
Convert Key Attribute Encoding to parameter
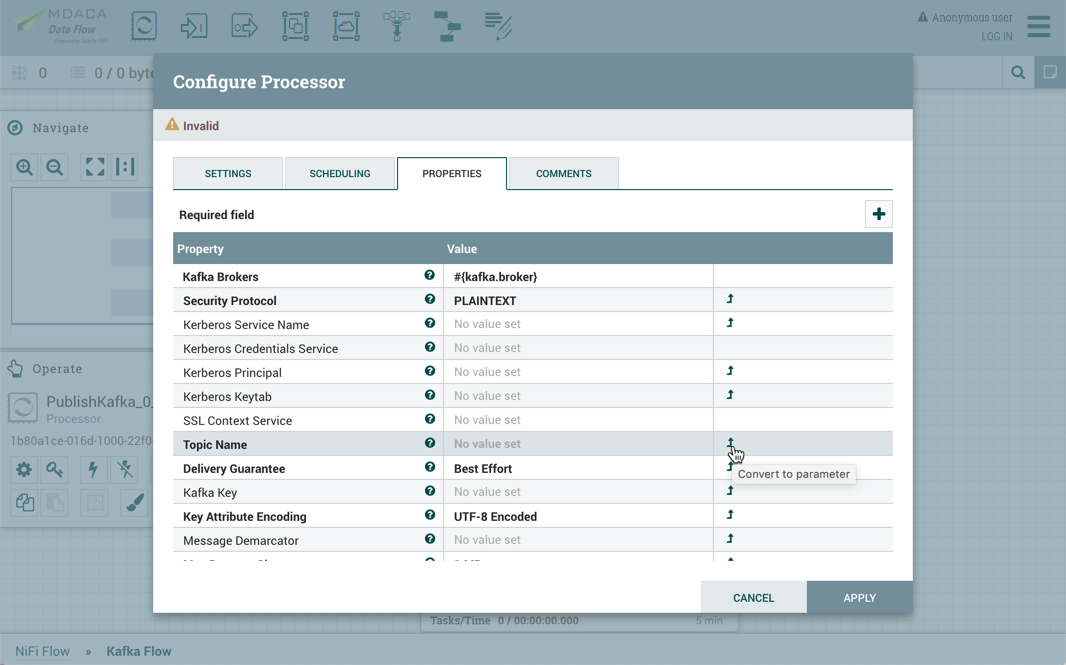730,515
